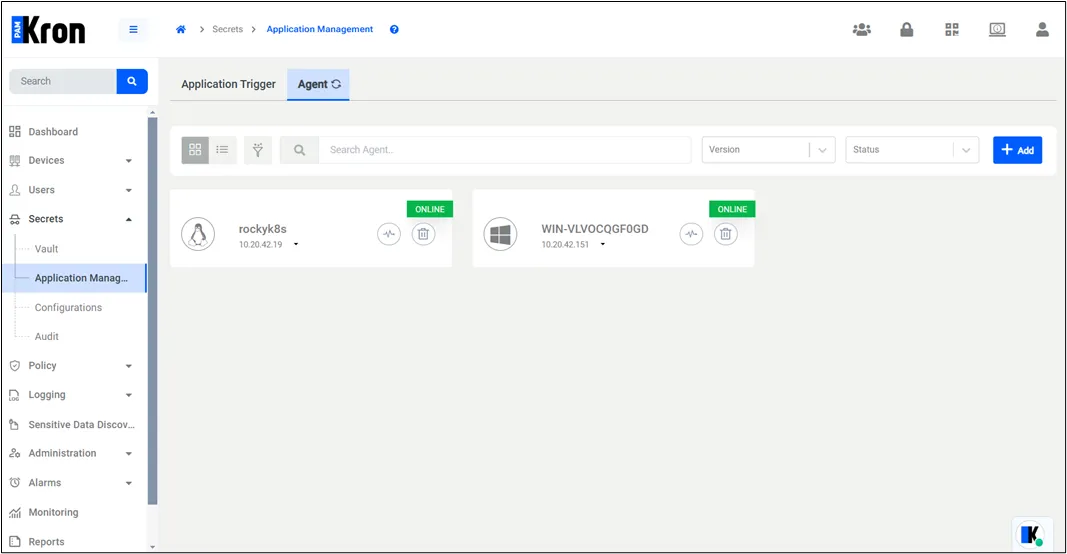Viewport: 1067px width, 554px height.
Task: Click the WIN-VLVOCQGF0GD agent name
Action: click(x=595, y=229)
